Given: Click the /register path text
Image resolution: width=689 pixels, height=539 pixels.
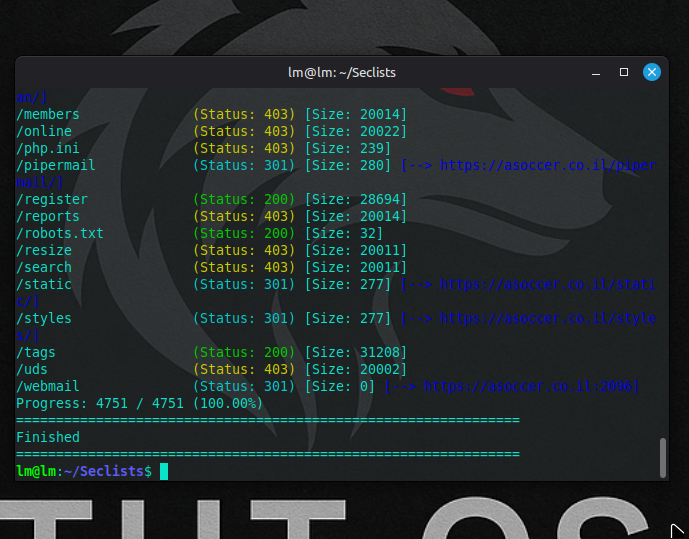Looking at the screenshot, I should (x=52, y=199).
